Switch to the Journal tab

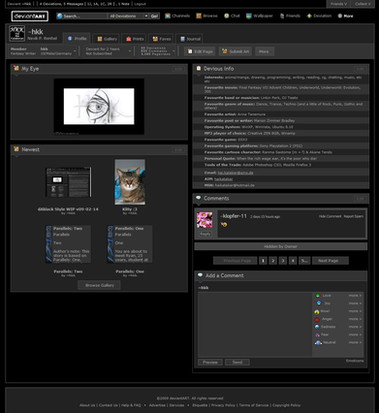pyautogui.click(x=190, y=39)
